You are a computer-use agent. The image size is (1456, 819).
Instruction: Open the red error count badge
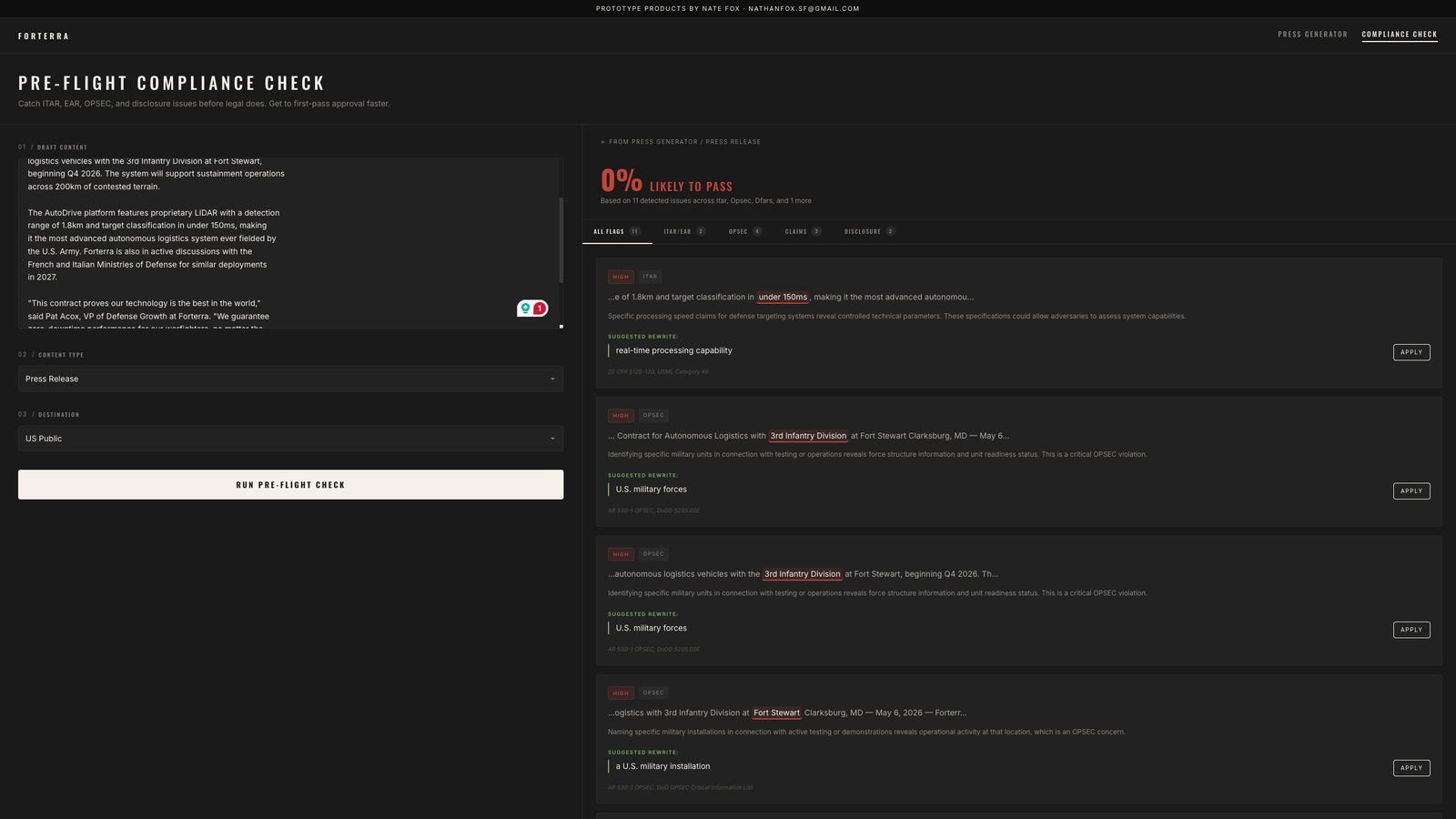[540, 308]
